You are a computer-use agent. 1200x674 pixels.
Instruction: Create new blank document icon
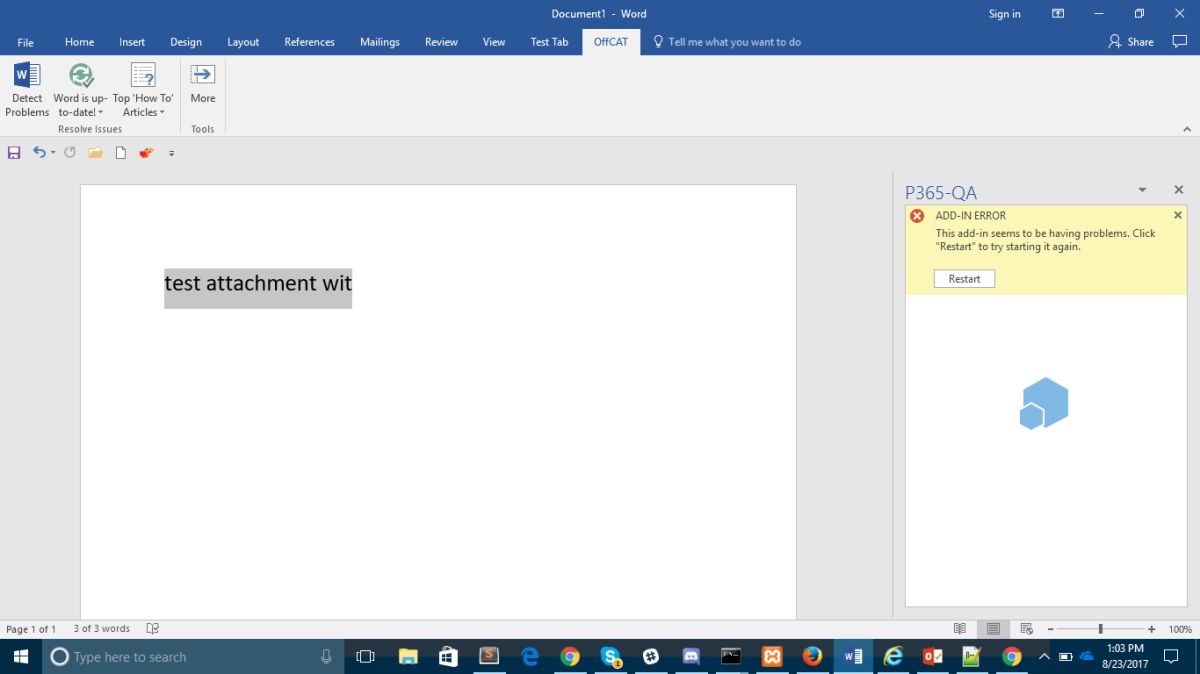pyautogui.click(x=121, y=153)
